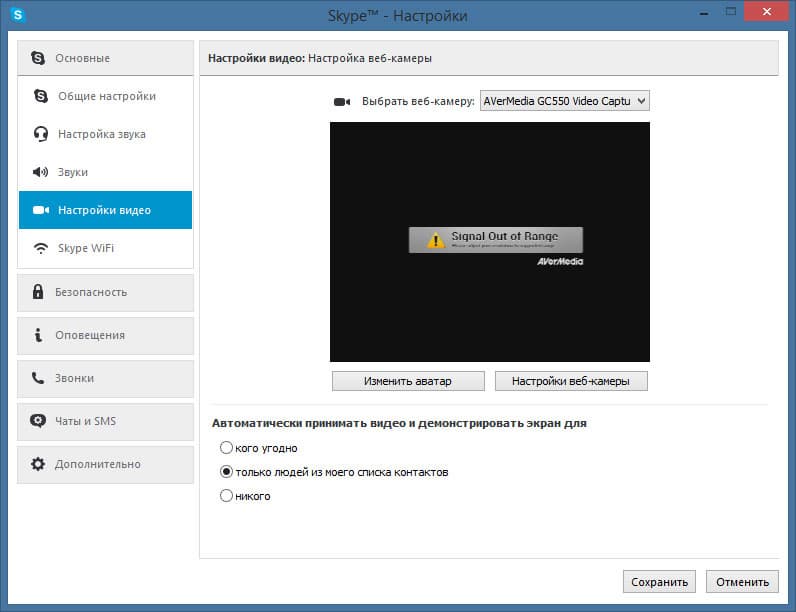Image resolution: width=796 pixels, height=612 pixels.
Task: Click the 'Автоматически принимать видео' heading
Action: (x=399, y=423)
